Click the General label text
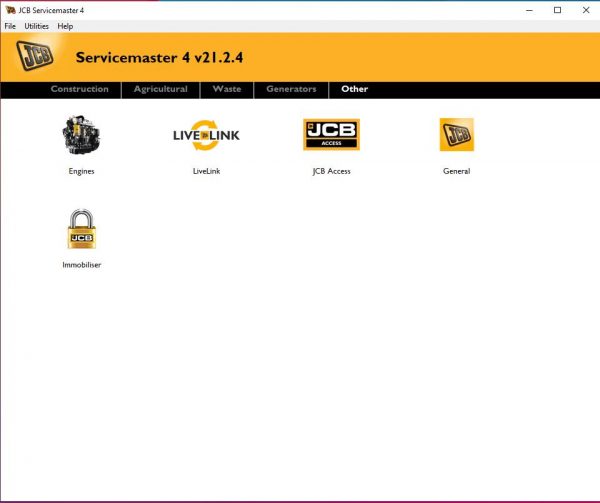Screen dimensions: 600x503 pos(457,171)
